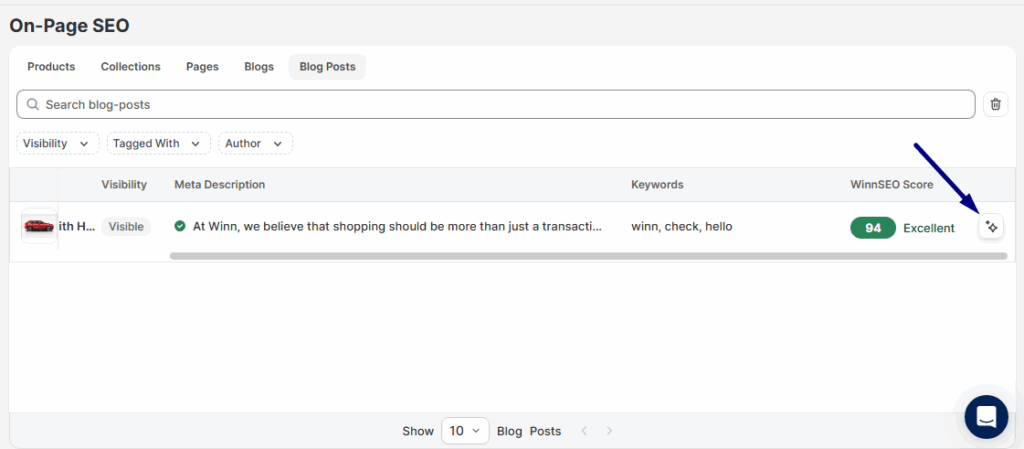Click the 94 score badge

(873, 228)
